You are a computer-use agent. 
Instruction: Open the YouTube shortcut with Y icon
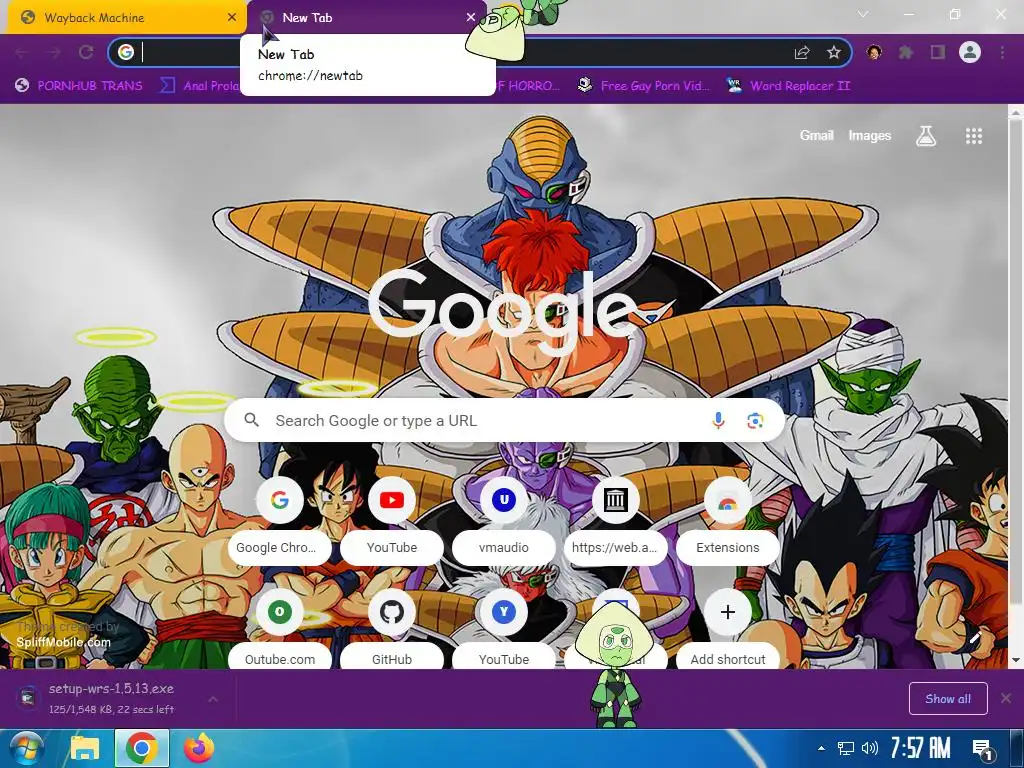coord(504,630)
